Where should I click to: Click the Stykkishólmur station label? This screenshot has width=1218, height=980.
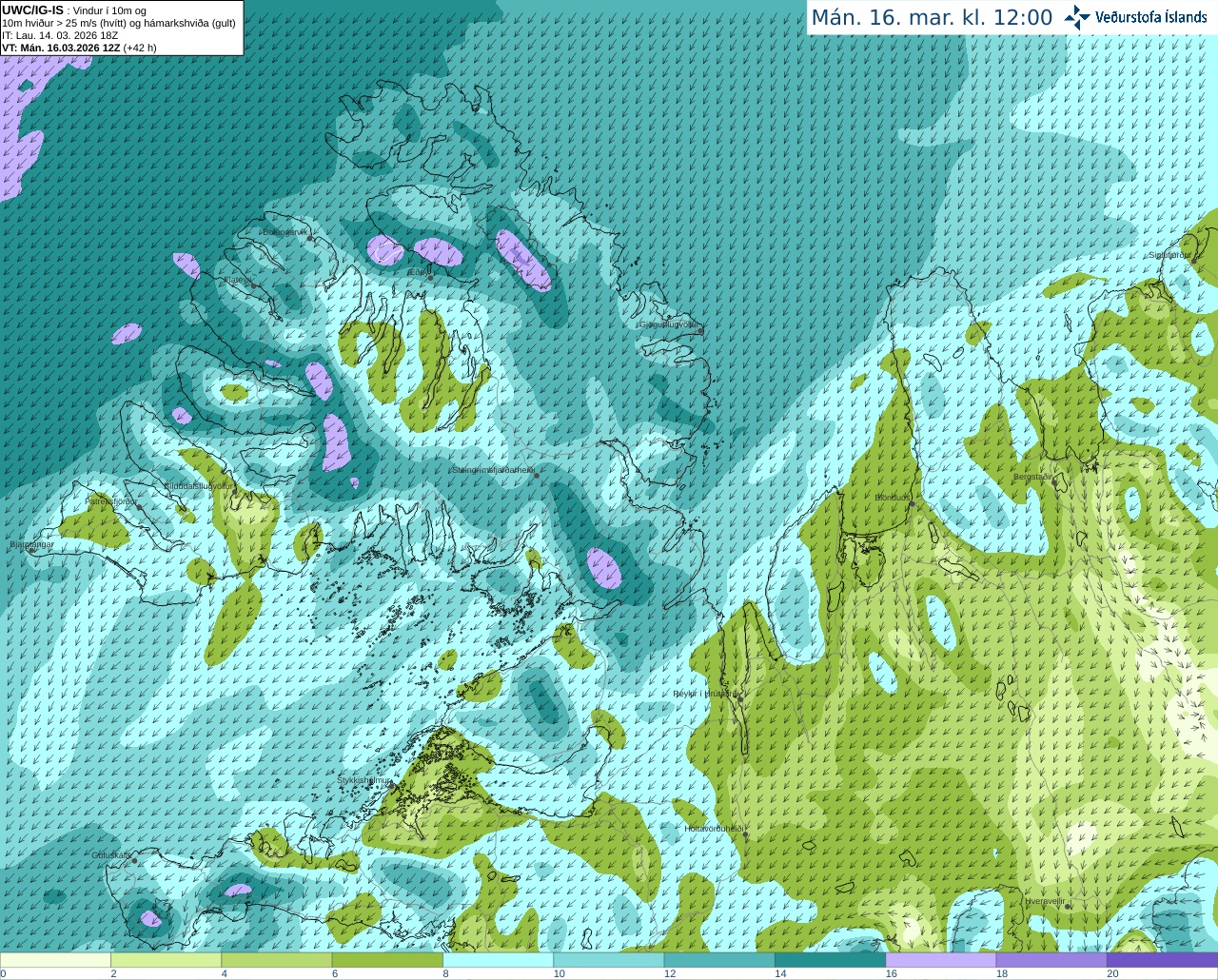tap(364, 780)
